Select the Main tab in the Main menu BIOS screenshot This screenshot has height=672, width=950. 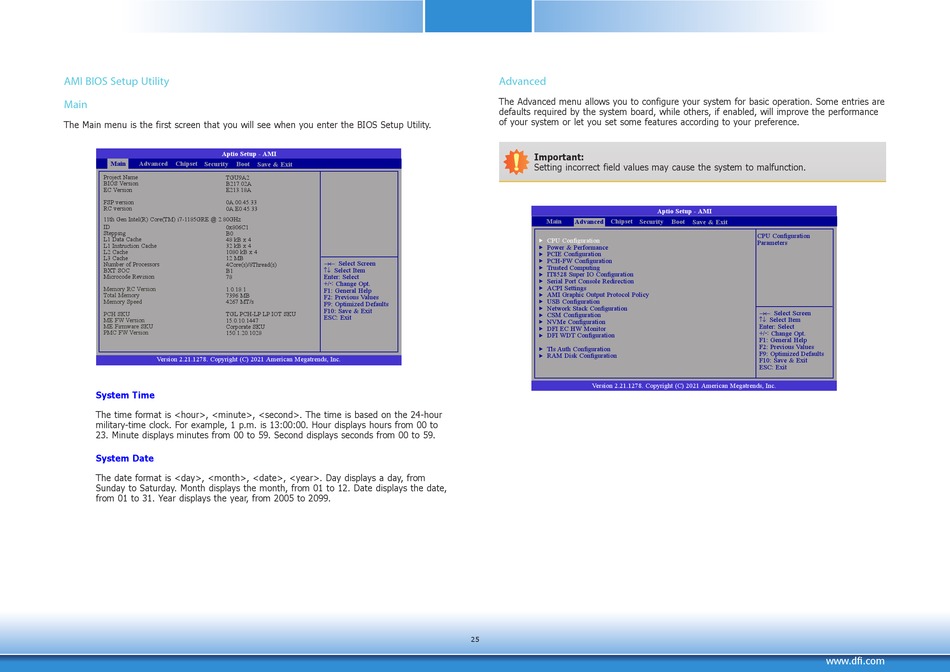[118, 164]
